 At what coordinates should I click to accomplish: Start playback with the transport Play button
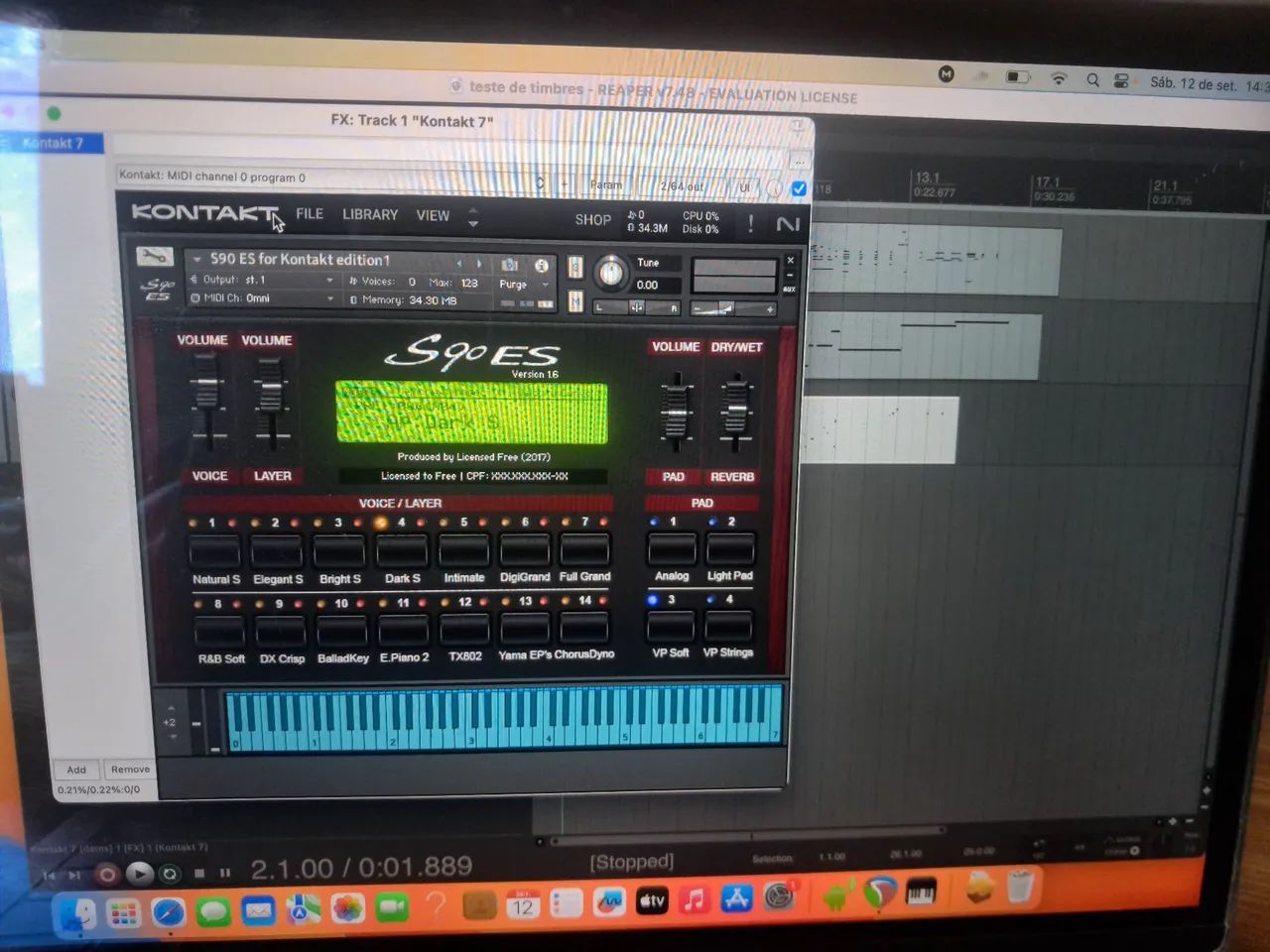[x=140, y=873]
